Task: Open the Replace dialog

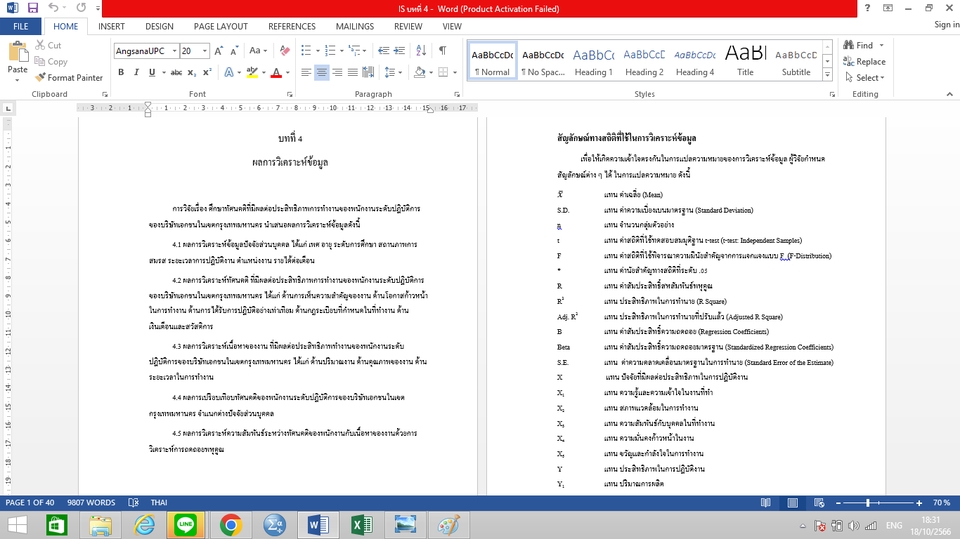Action: pos(864,61)
